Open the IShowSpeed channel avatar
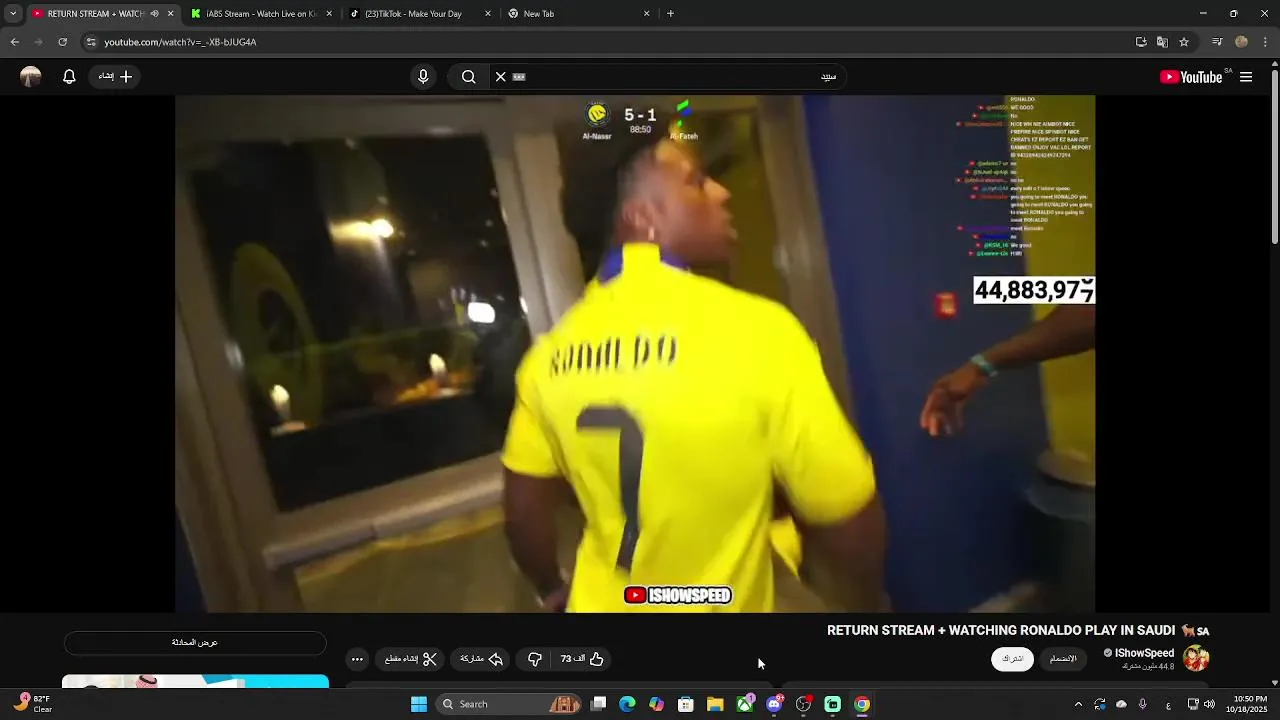Screen dimensions: 1280x720 click(1196, 658)
